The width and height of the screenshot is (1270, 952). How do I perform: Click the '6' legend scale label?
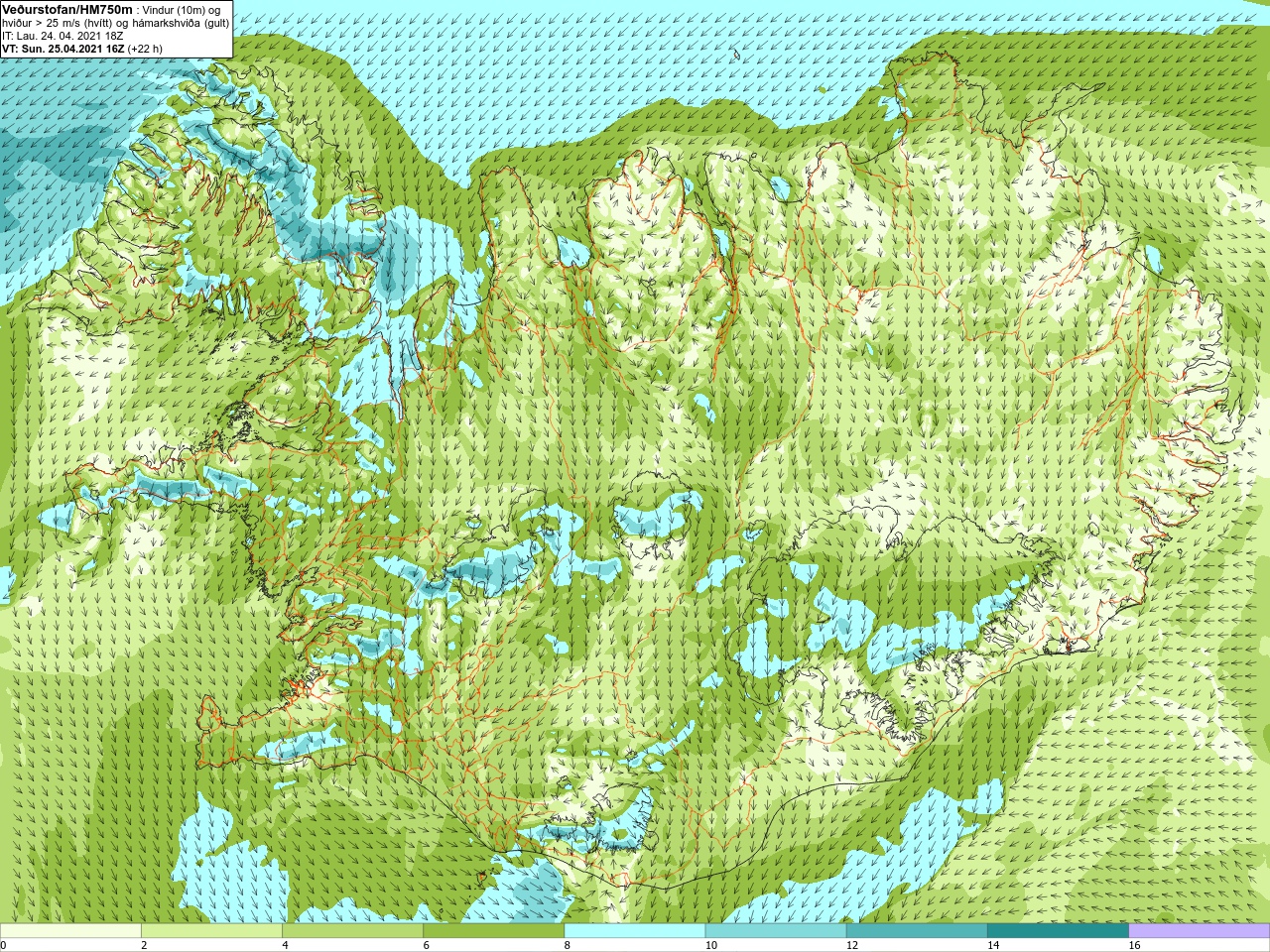426,945
